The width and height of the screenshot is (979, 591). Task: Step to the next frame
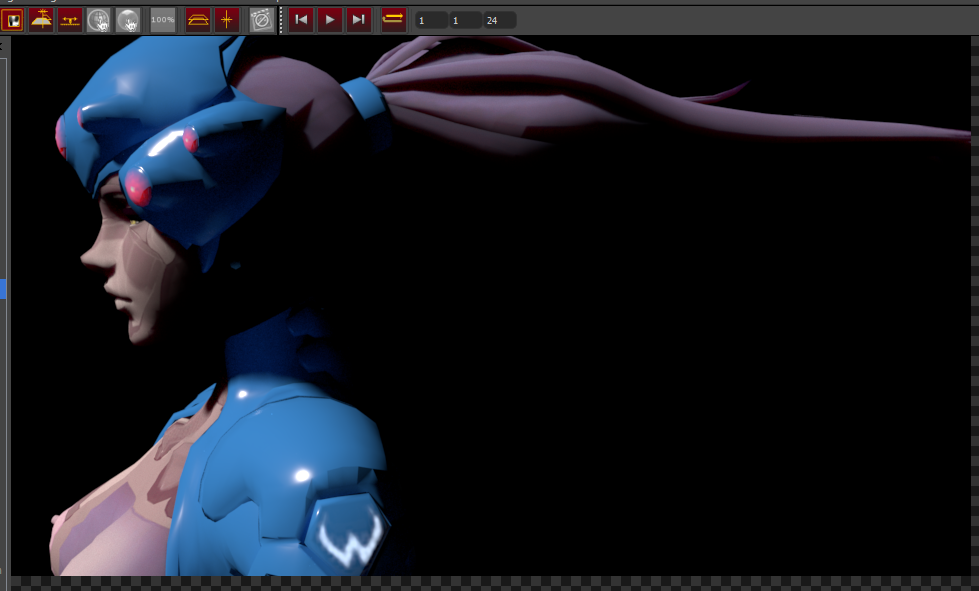[x=359, y=19]
